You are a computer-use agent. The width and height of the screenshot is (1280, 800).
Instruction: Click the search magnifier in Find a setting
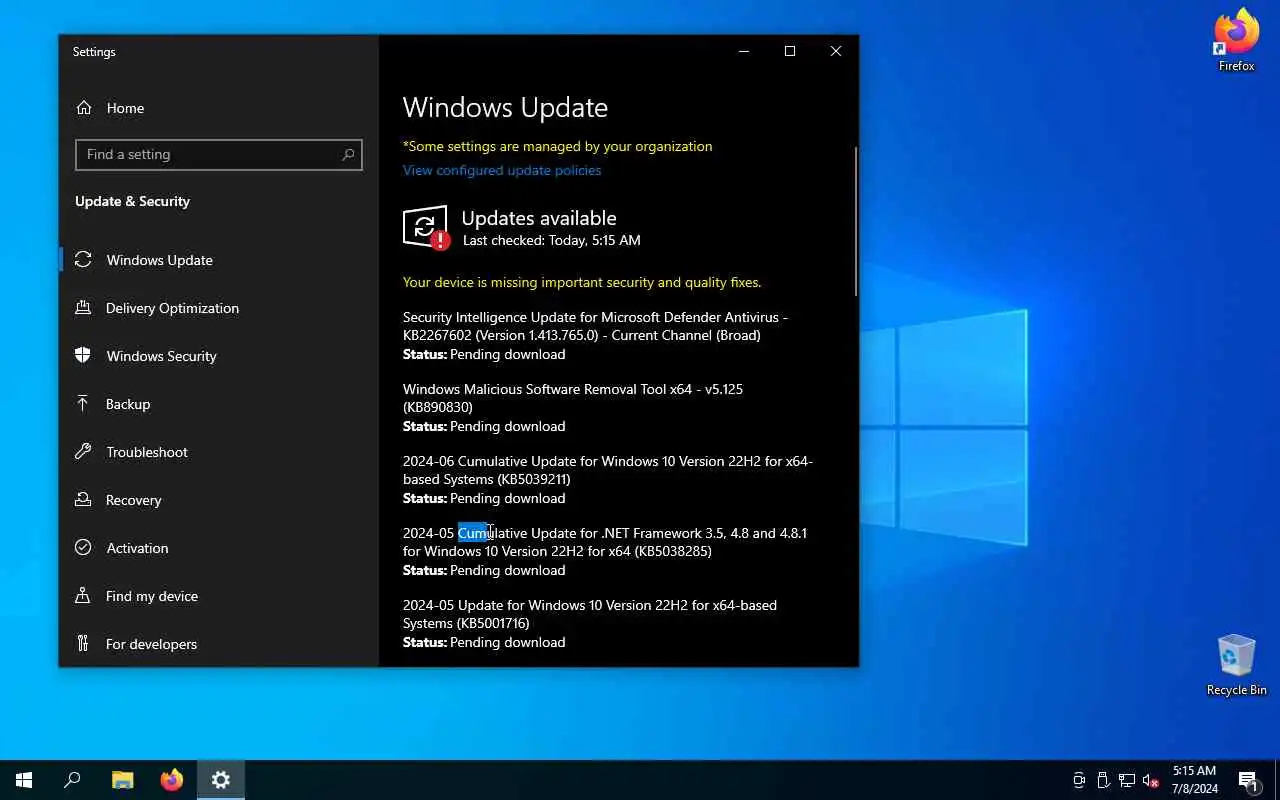point(348,155)
